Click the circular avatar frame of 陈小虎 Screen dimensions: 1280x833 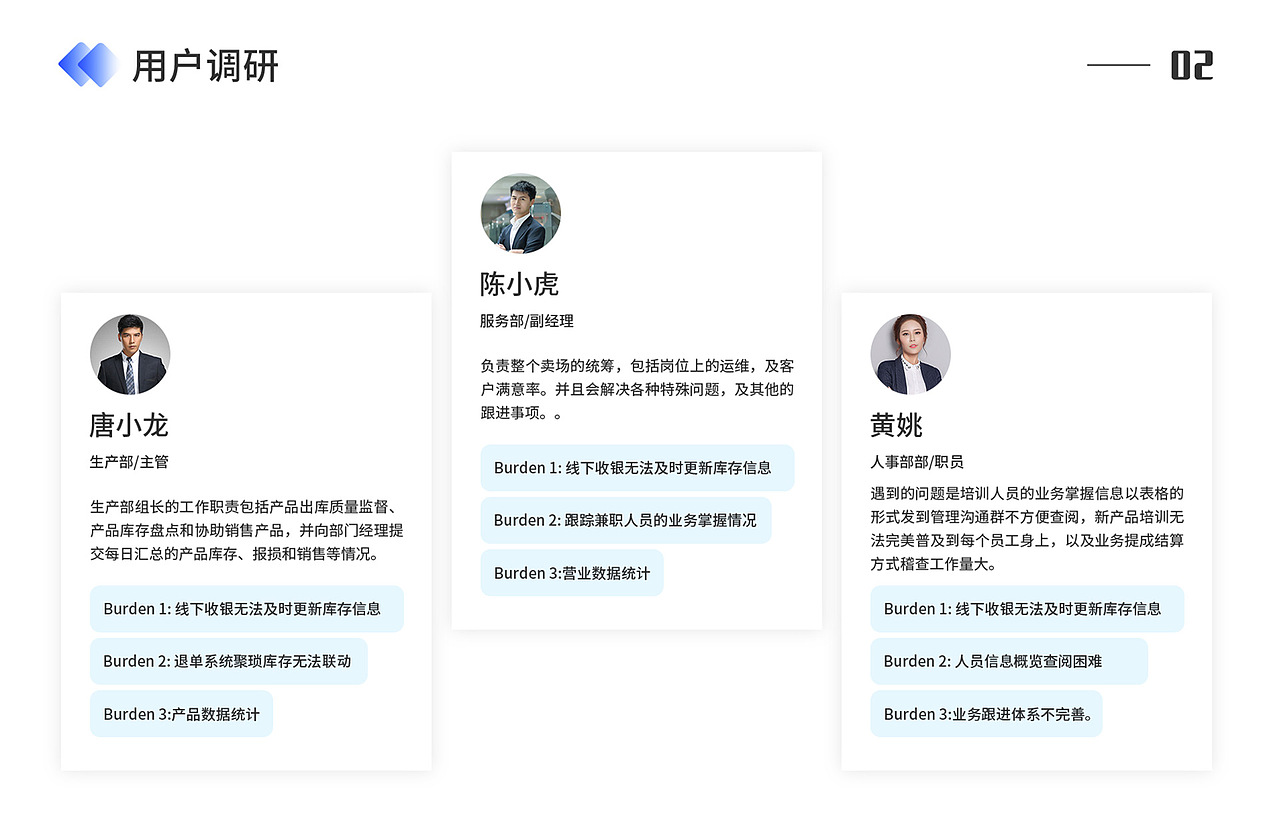point(520,213)
